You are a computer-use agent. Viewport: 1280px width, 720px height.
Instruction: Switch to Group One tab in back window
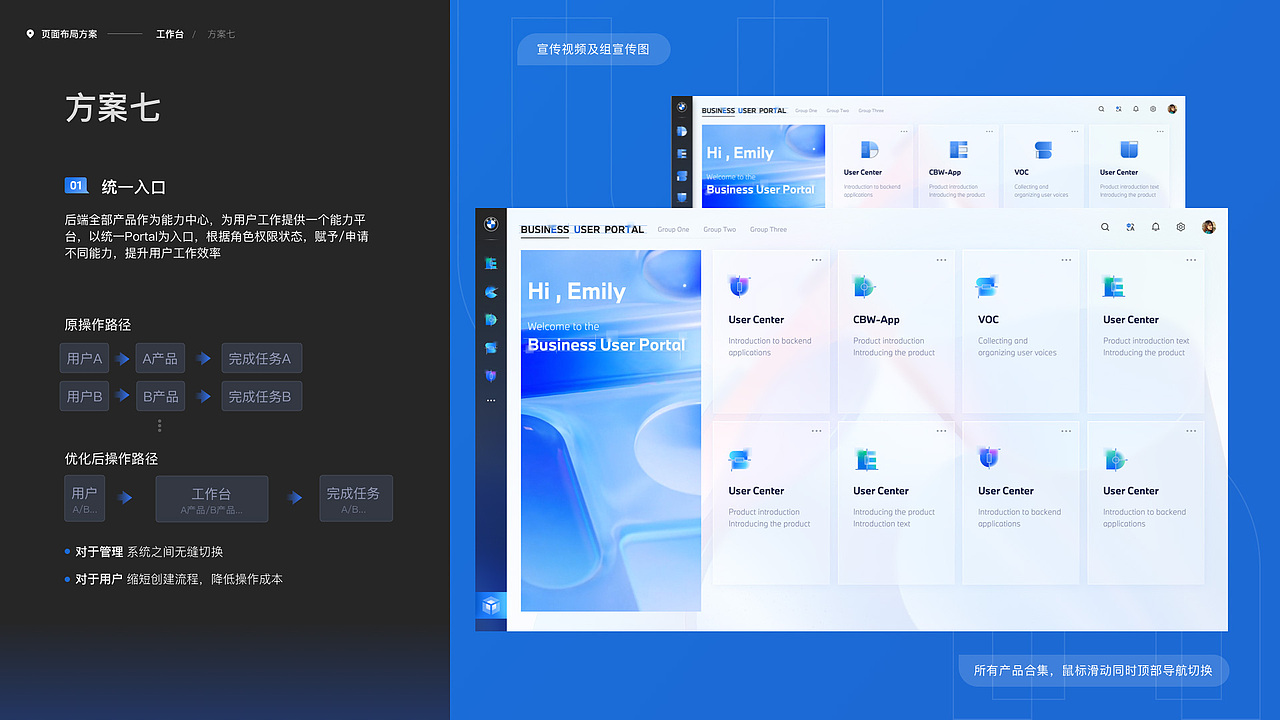tap(806, 111)
